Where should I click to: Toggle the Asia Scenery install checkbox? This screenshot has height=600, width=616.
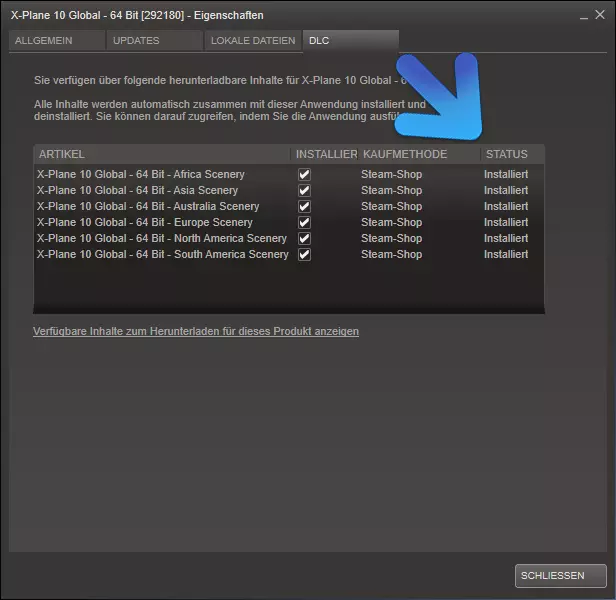[304, 191]
